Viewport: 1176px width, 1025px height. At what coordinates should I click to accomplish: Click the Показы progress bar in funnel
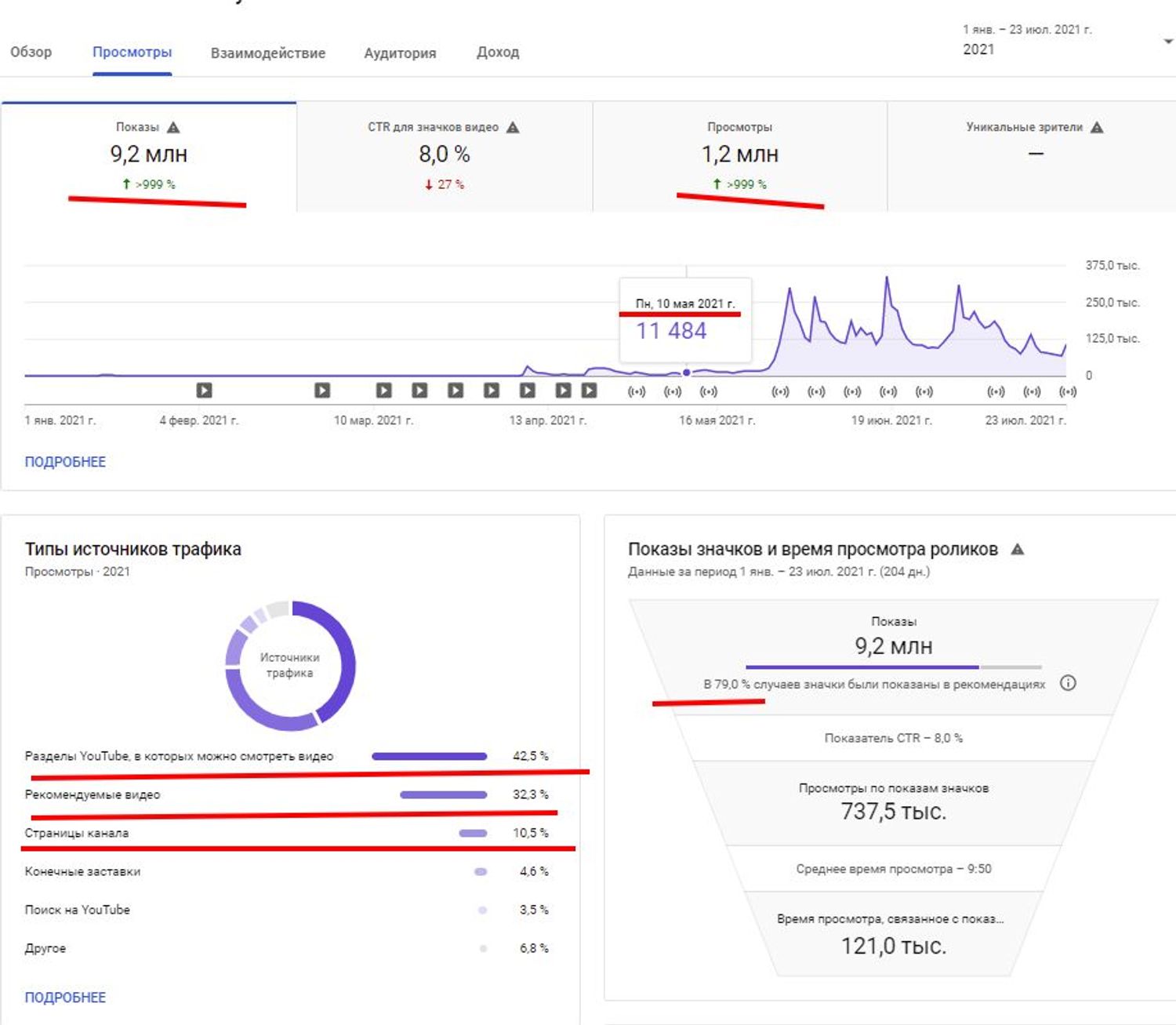click(894, 667)
